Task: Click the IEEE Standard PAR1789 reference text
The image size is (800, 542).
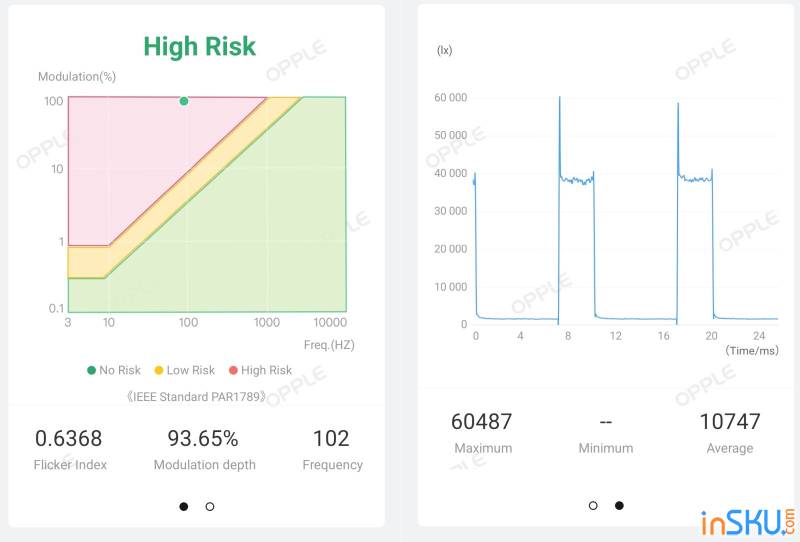Action: point(196,397)
